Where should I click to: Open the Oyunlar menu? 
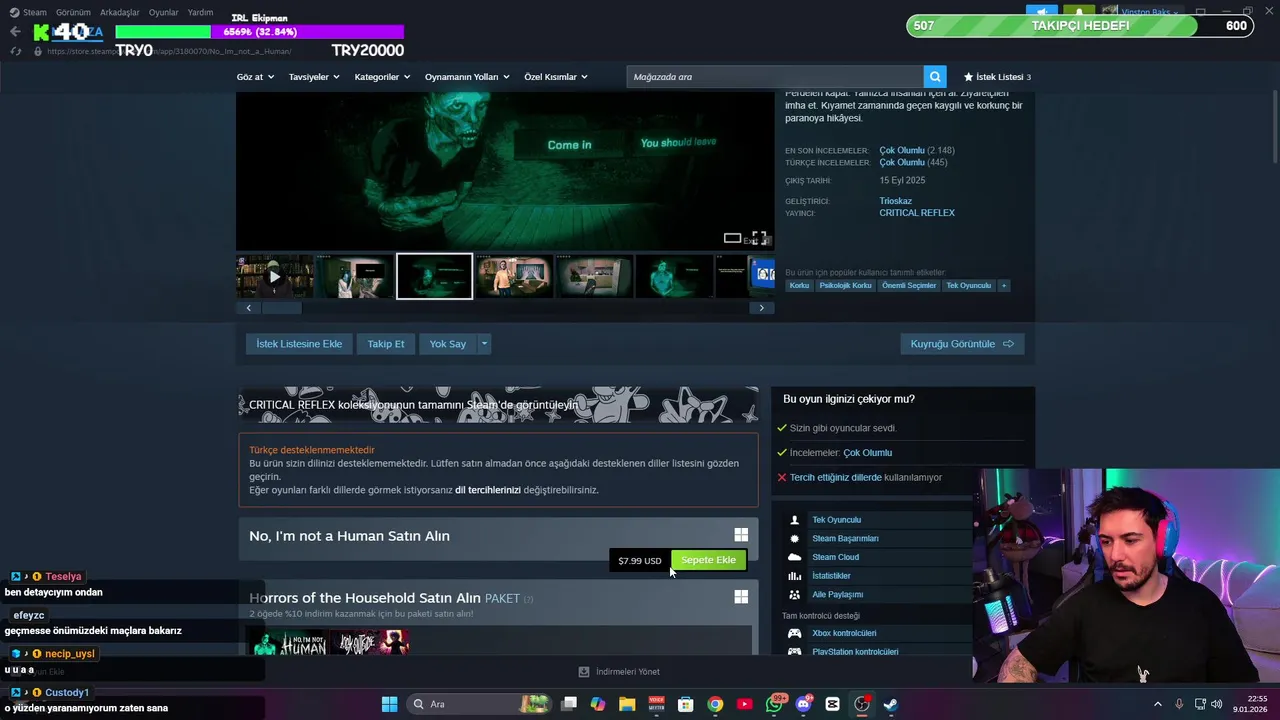pos(164,13)
